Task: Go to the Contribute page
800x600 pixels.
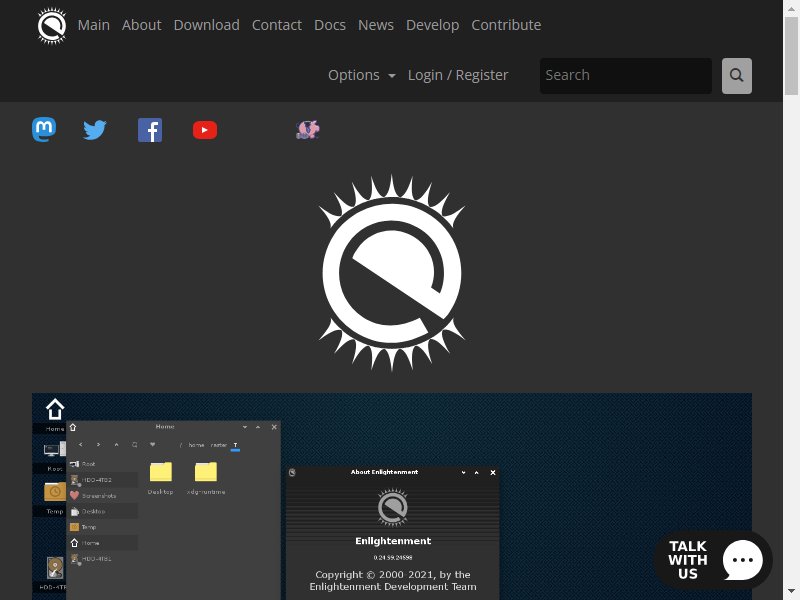Action: [506, 25]
